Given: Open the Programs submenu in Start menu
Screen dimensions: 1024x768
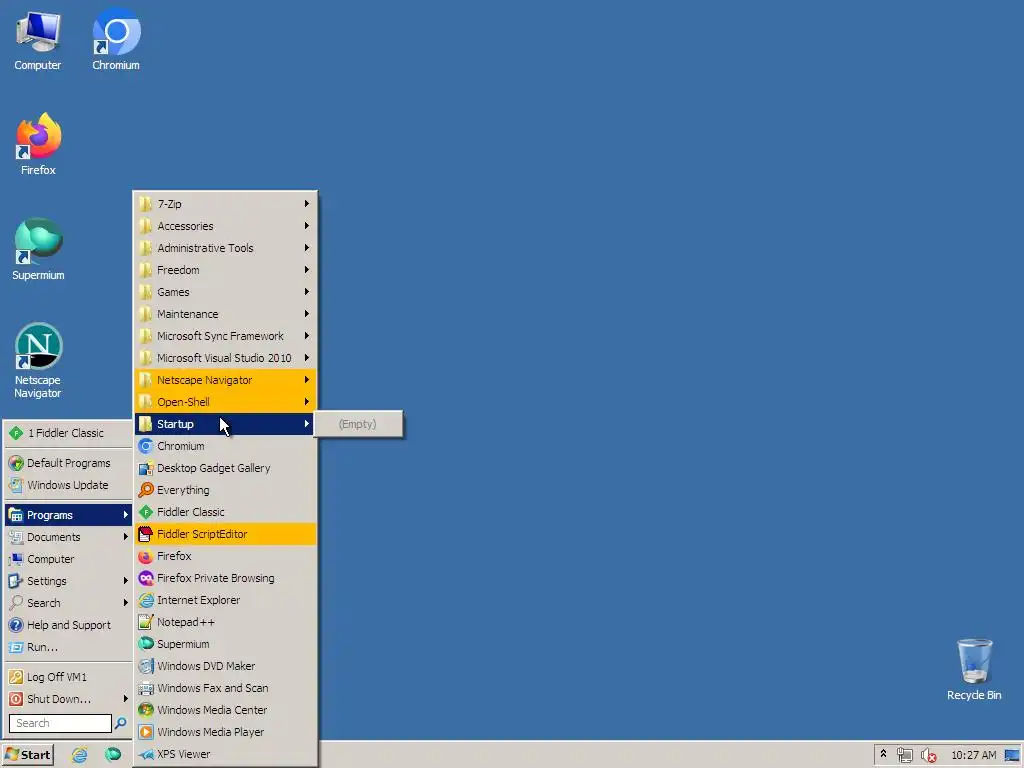Looking at the screenshot, I should tap(69, 515).
